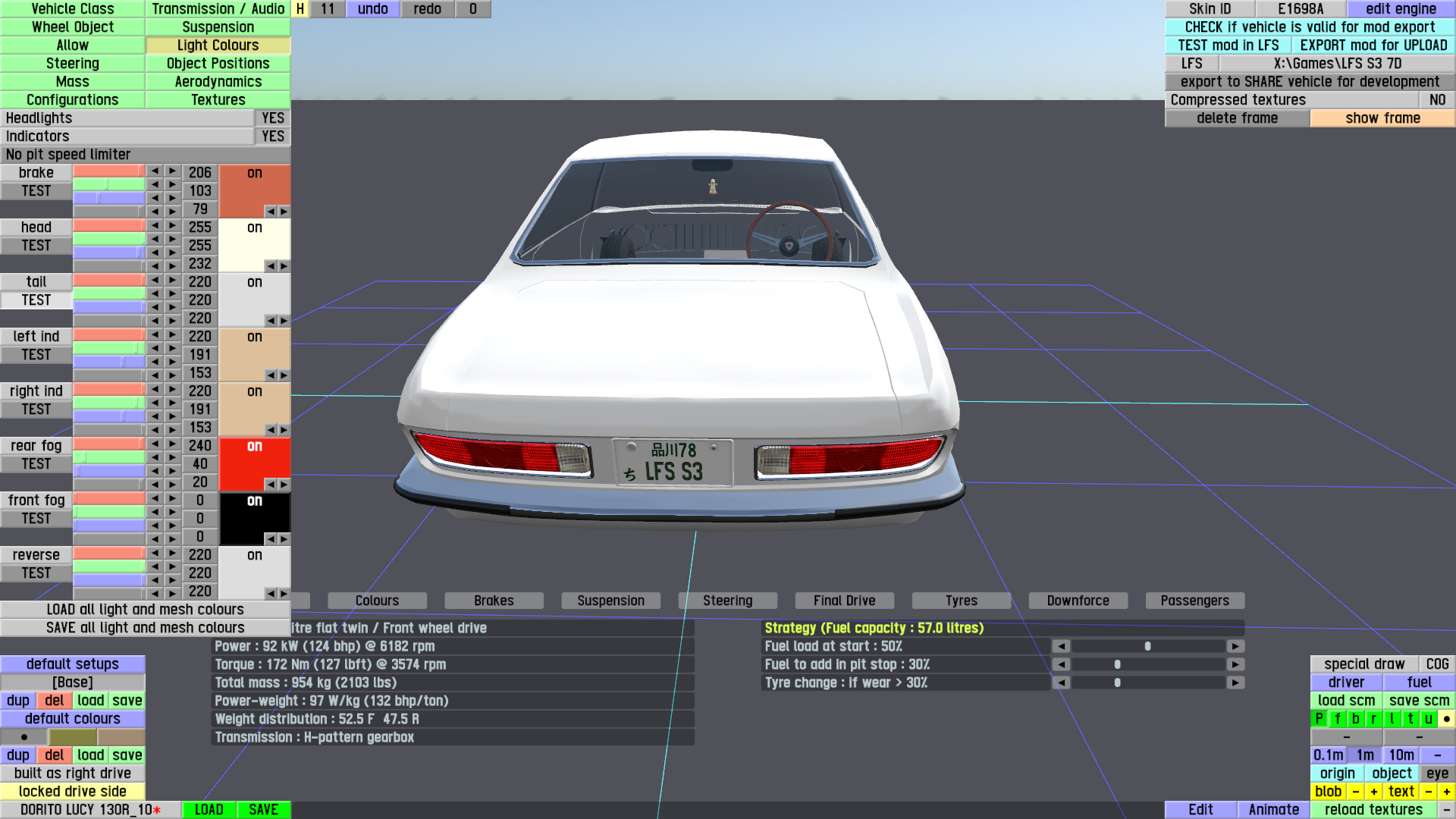Toggle Headlights YES setting
This screenshot has height=819, width=1456.
pos(272,118)
